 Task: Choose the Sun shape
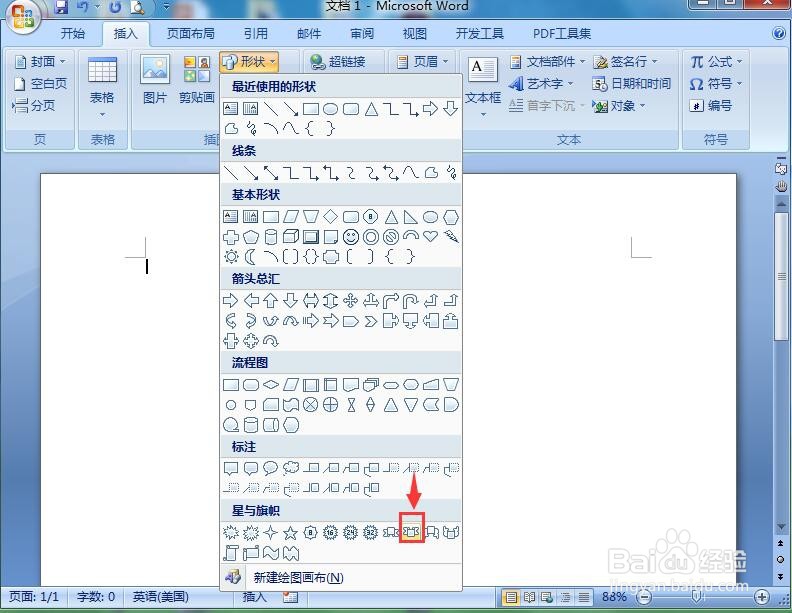[x=231, y=257]
